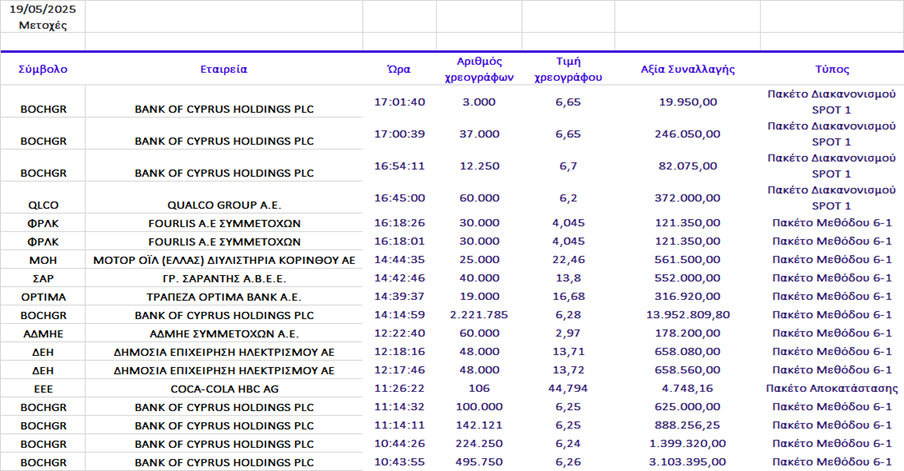The image size is (904, 471).
Task: Select time cell 10:44:26
Action: pos(400,444)
